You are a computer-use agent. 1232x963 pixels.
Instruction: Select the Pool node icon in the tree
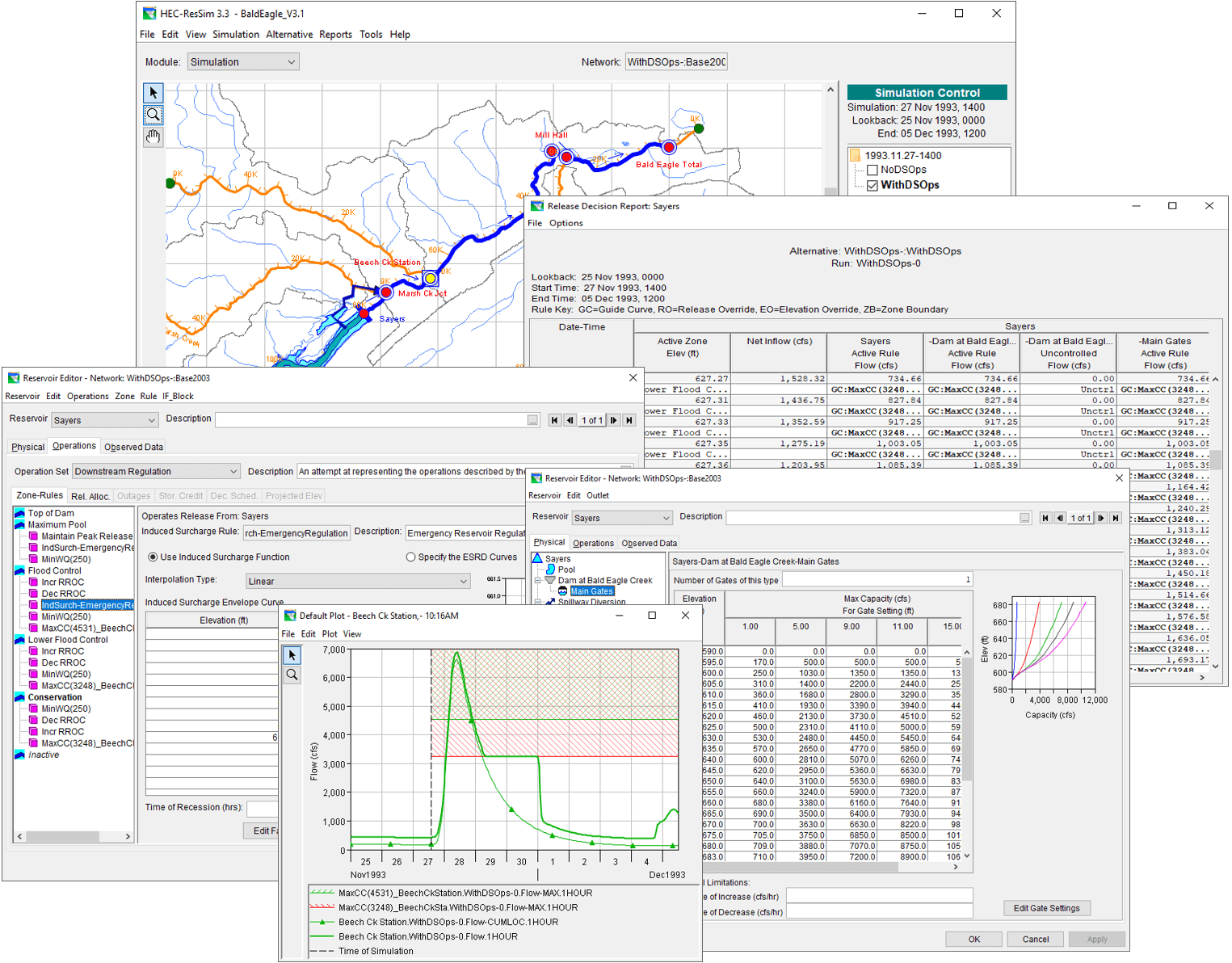[551, 570]
